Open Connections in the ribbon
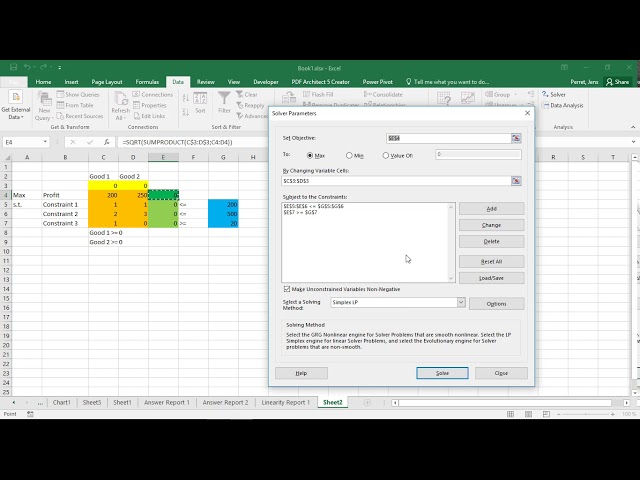The image size is (640, 480). click(x=153, y=94)
